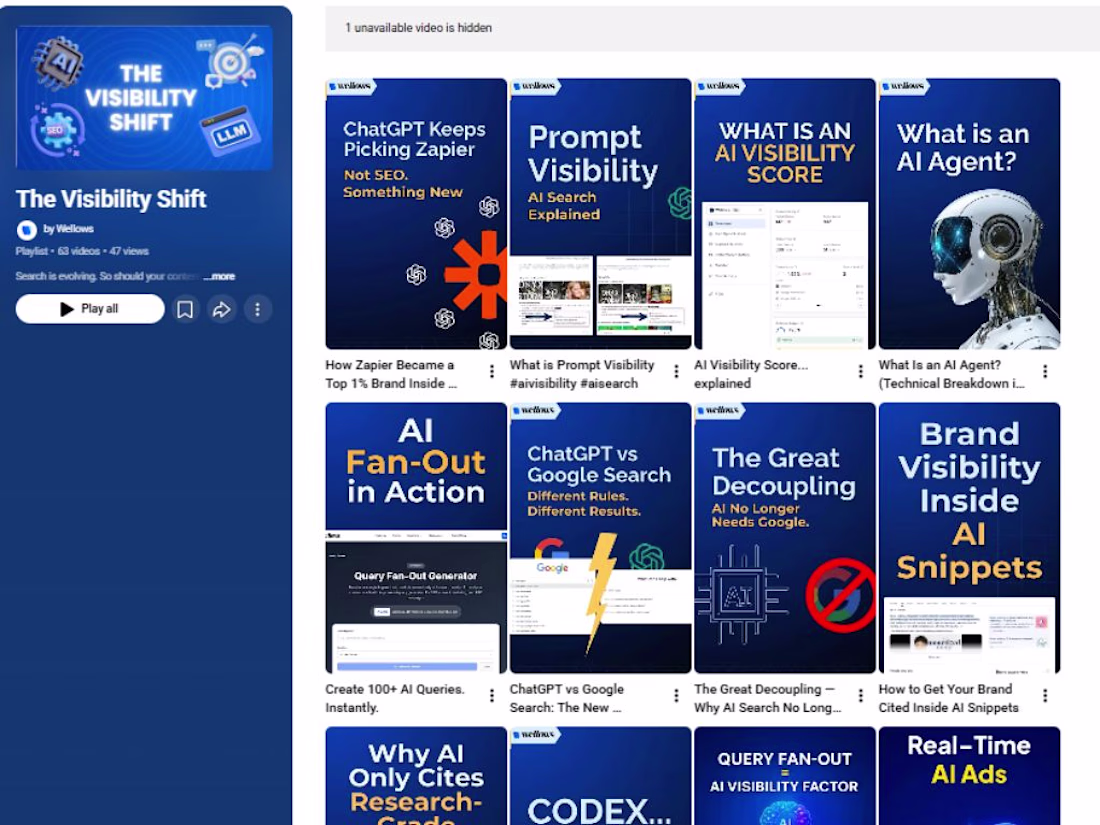1100x825 pixels.
Task: Open the Real-Time AI Ads thumbnail
Action: (970, 776)
